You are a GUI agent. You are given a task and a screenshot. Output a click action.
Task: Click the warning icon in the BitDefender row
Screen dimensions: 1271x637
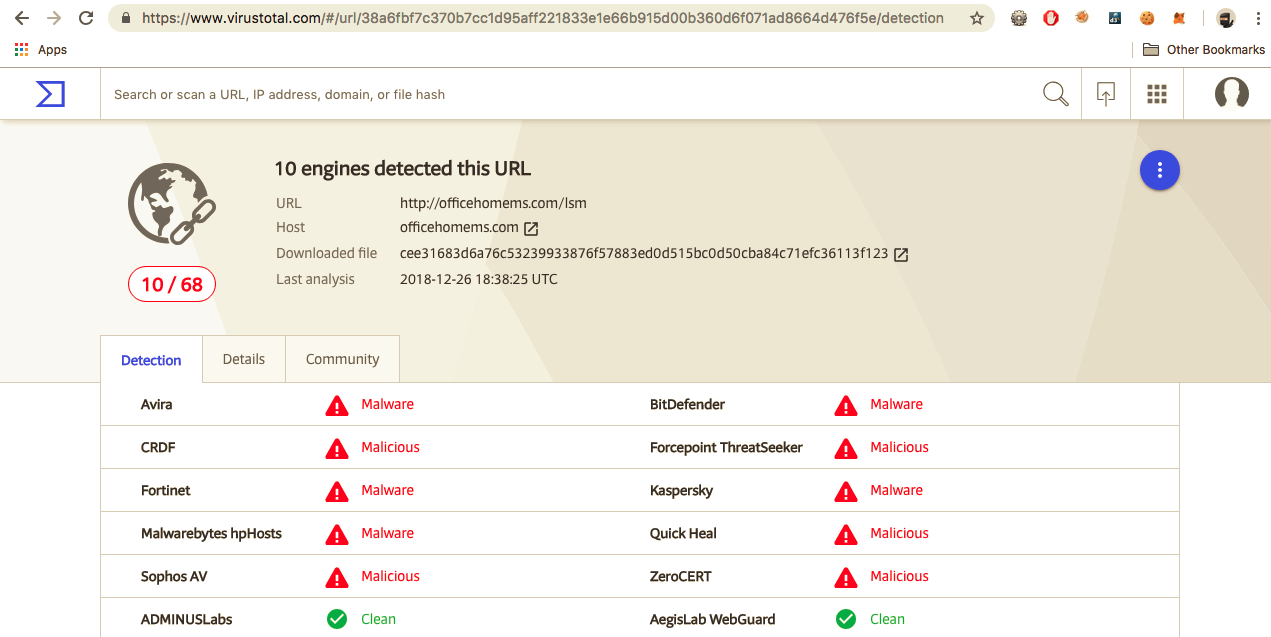tap(846, 405)
